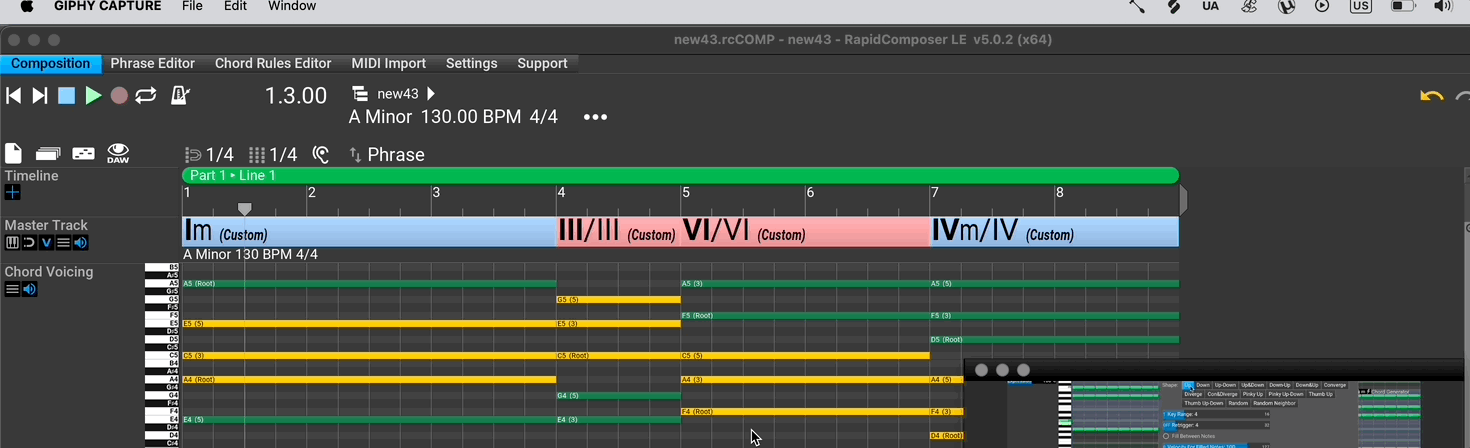Click the G5 (5) yellow note

tap(618, 300)
